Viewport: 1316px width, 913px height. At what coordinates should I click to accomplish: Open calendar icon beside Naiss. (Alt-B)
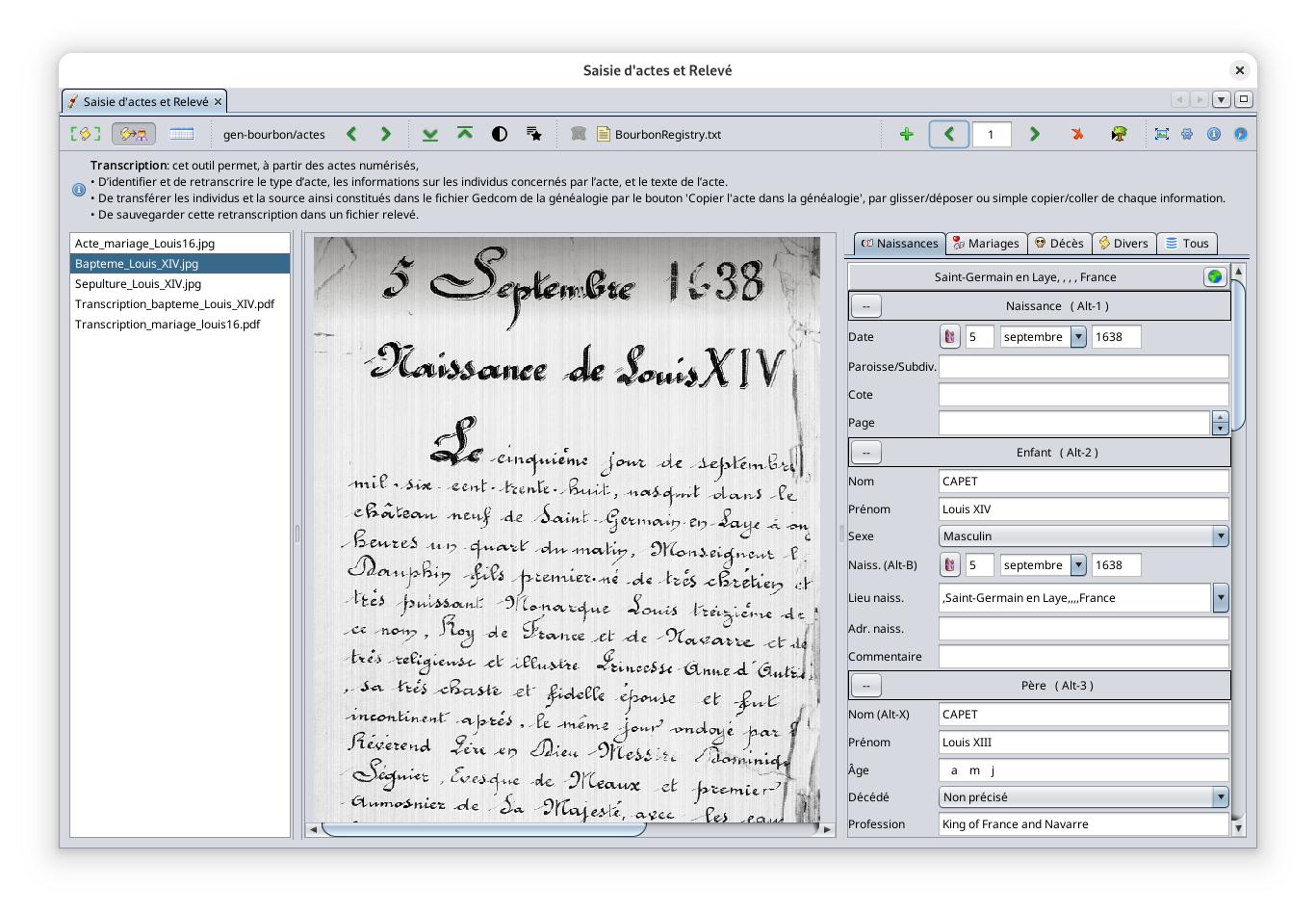coord(950,565)
